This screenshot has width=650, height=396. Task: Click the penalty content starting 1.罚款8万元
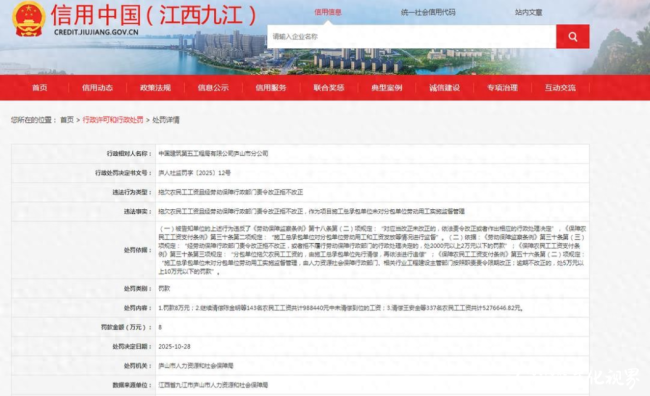tap(341, 308)
